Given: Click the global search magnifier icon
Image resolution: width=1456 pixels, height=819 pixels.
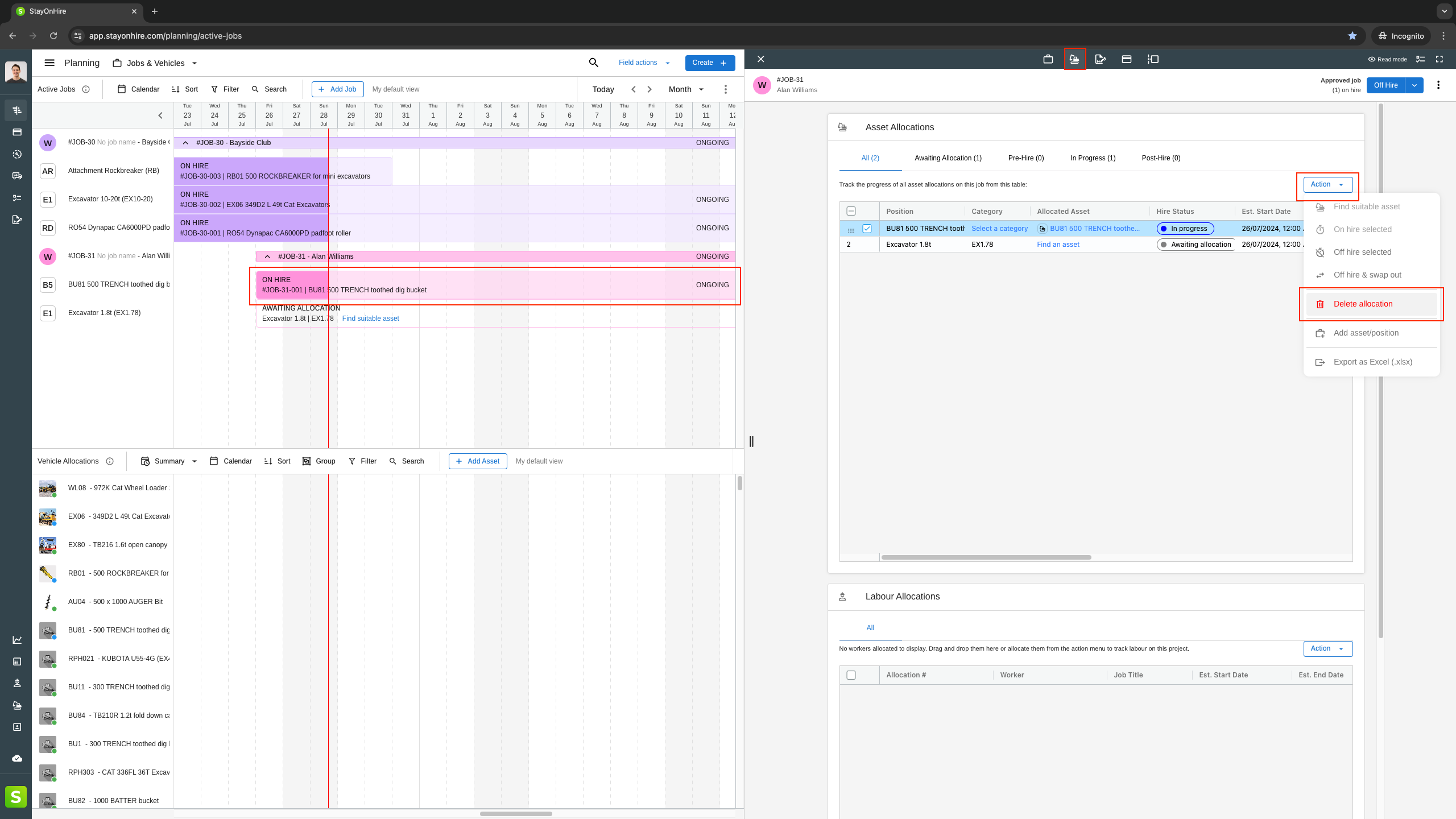Looking at the screenshot, I should click(x=593, y=63).
